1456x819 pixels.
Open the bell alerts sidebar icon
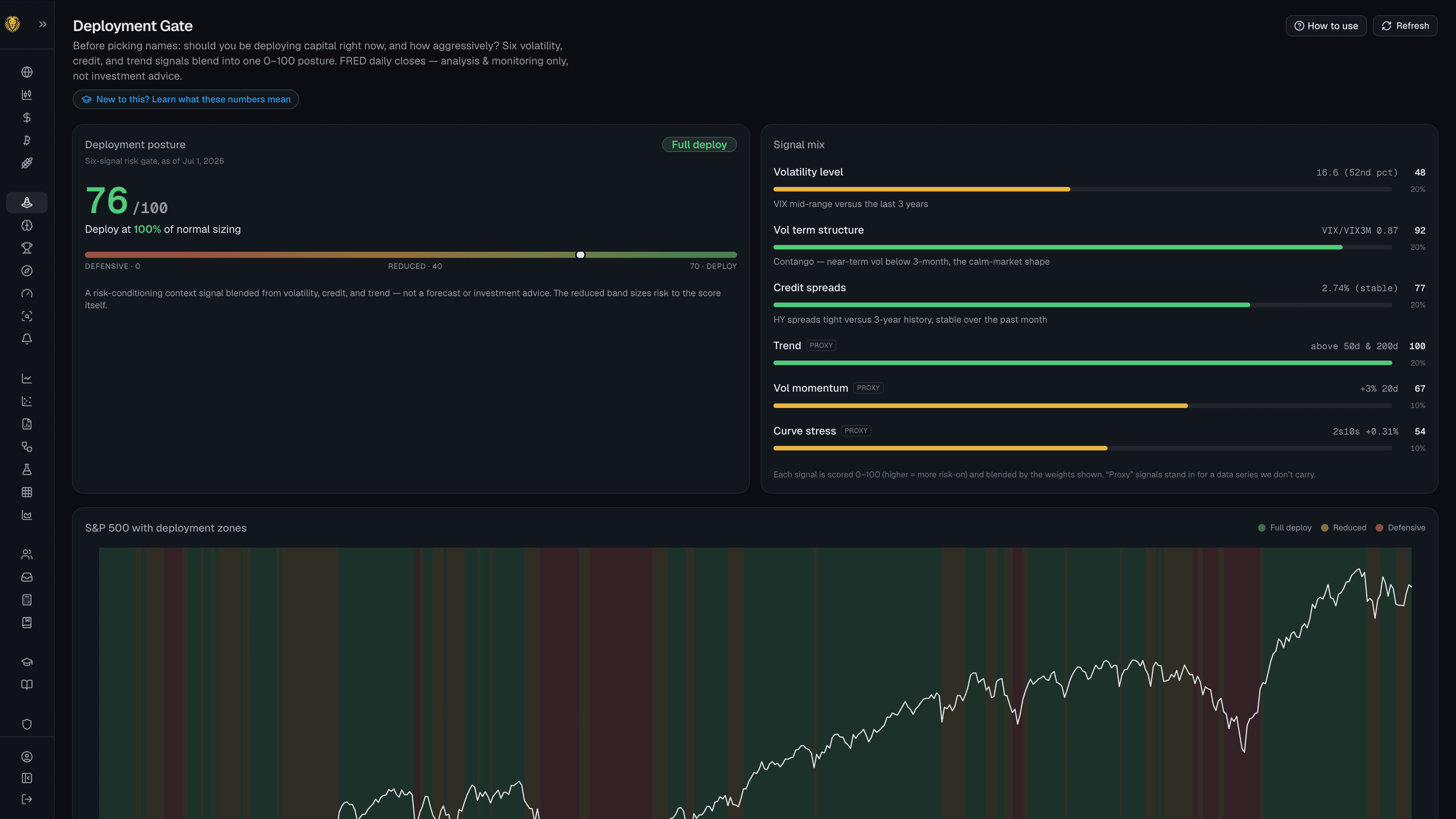[27, 339]
